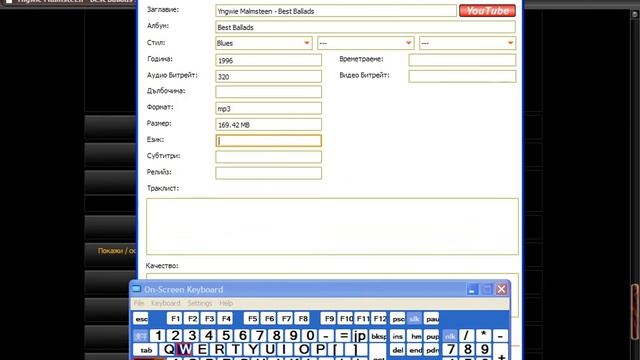Select the Година field showing 1996

point(269,60)
